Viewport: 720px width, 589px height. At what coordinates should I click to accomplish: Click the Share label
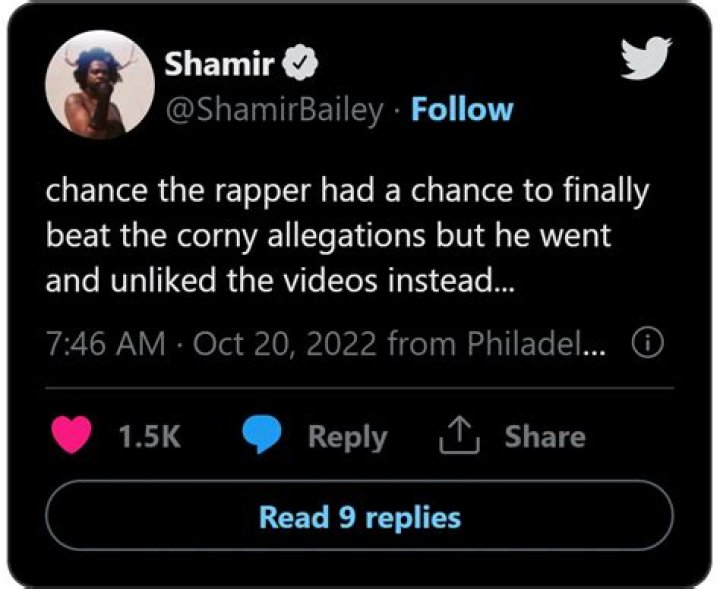[545, 437]
